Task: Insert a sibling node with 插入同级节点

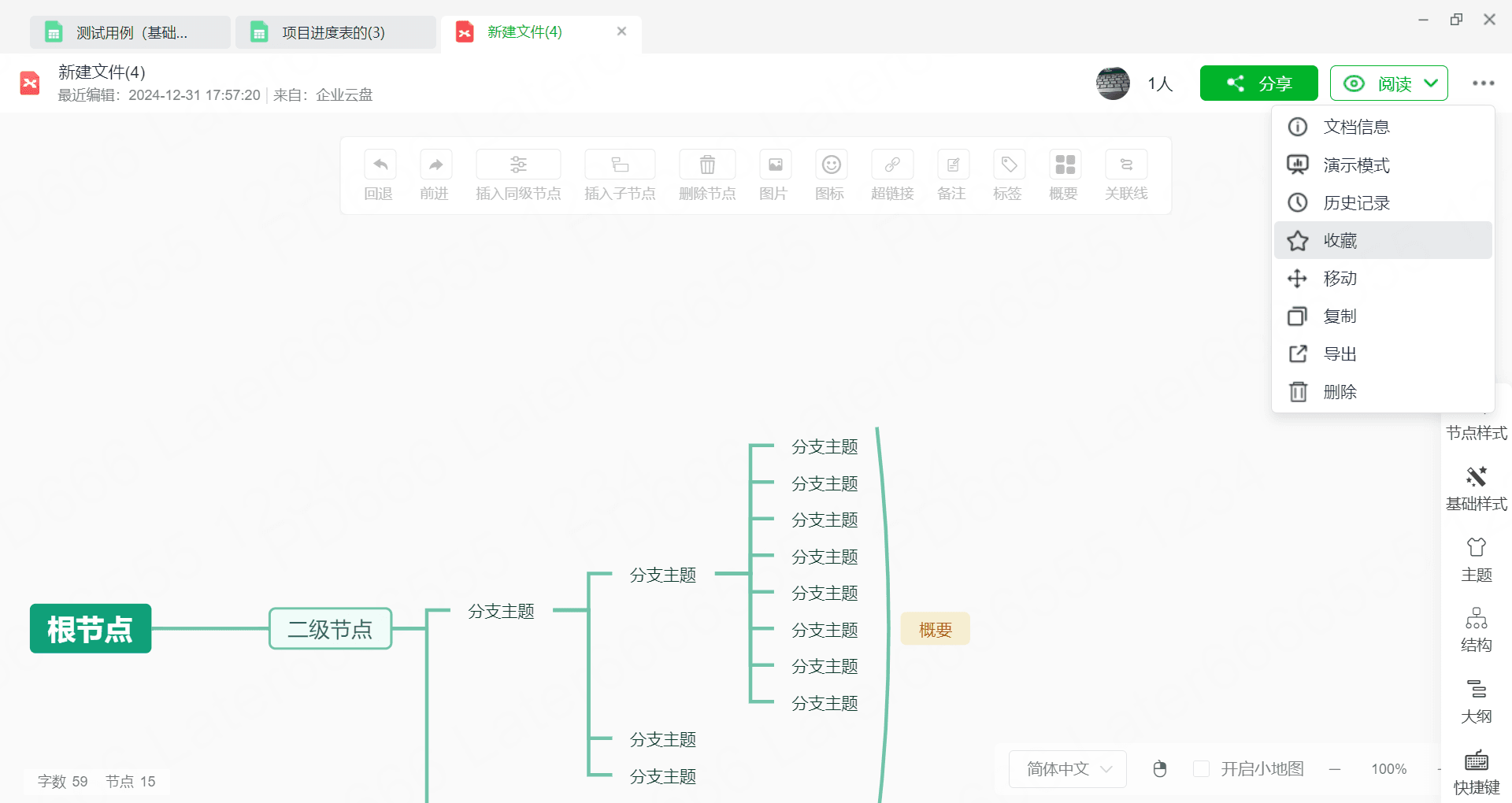Action: [x=518, y=165]
